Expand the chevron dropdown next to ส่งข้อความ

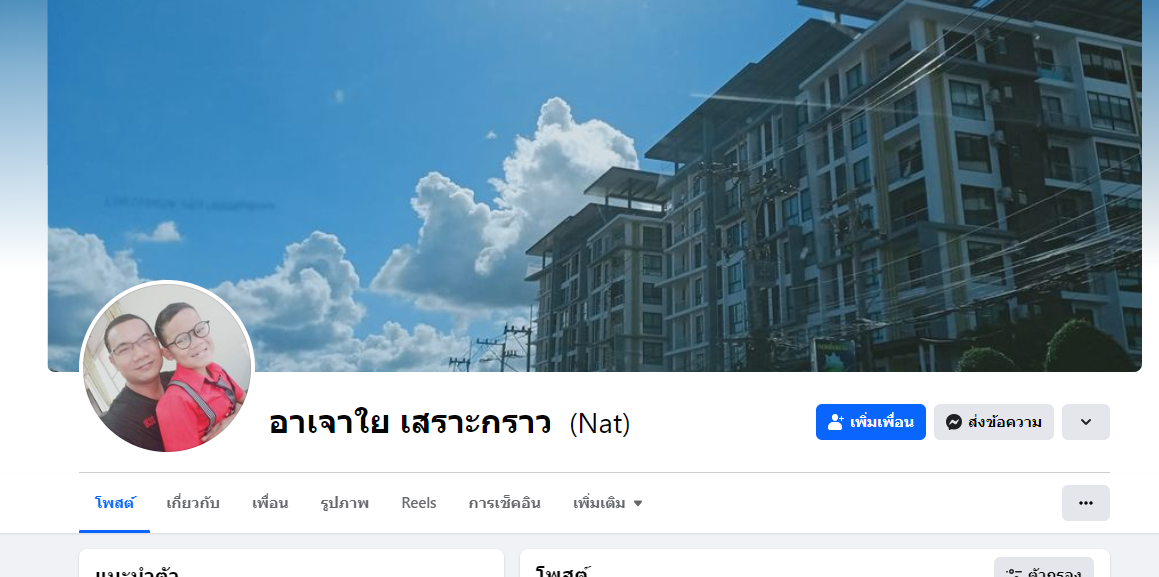1086,422
